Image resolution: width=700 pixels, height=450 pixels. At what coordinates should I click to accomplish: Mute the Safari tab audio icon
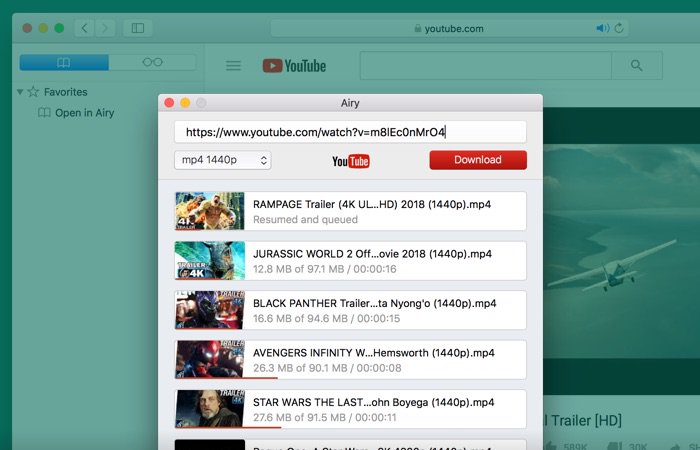[602, 28]
